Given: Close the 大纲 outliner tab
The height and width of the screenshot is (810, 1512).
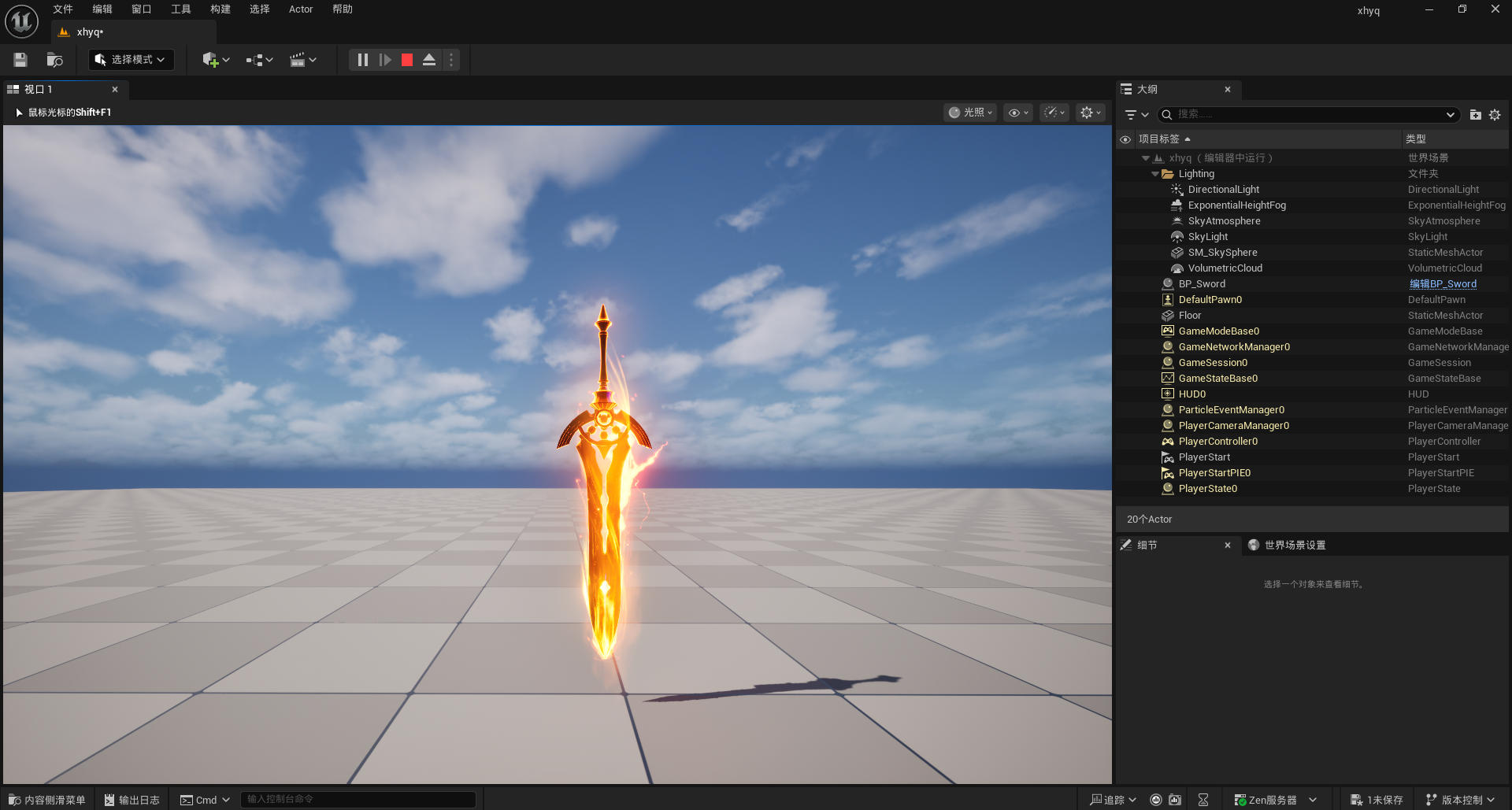Looking at the screenshot, I should click(1228, 90).
